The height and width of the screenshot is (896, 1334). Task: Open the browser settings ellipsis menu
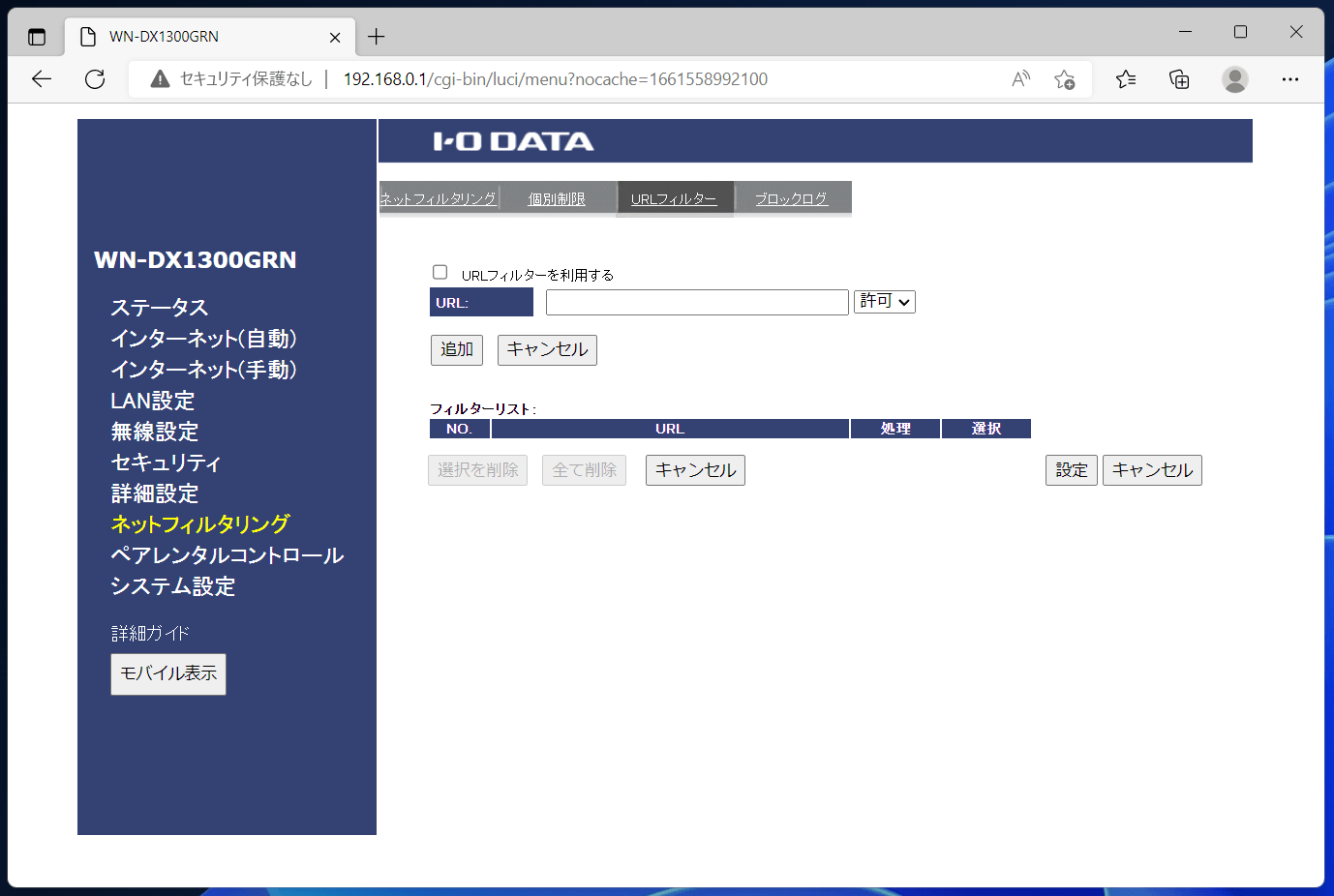[1289, 79]
